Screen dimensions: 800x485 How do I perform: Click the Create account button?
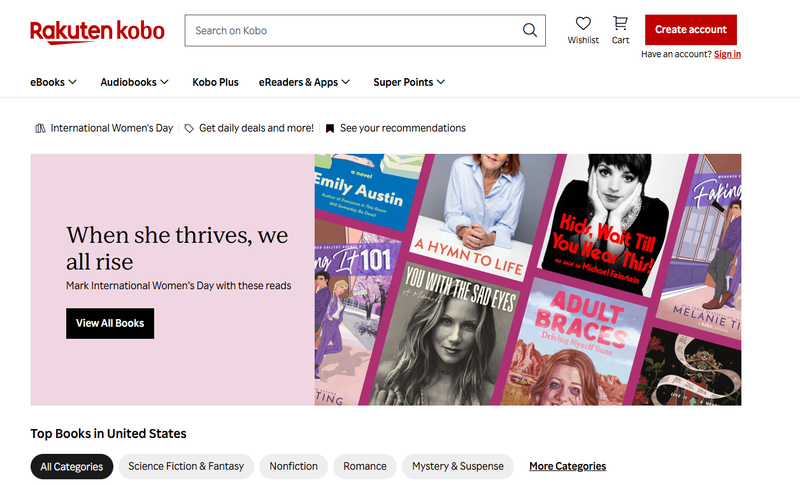690,30
